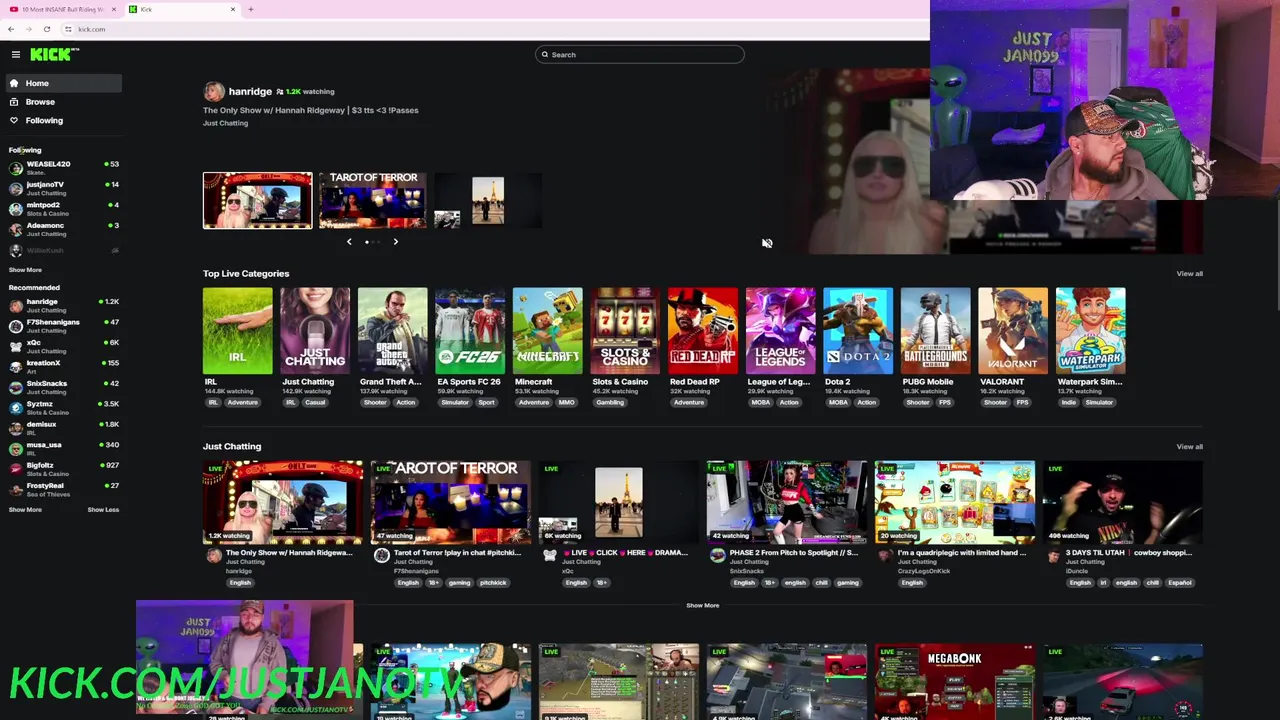Open Adeamonc in the Following list
This screenshot has width=1280, height=720.
tap(63, 229)
